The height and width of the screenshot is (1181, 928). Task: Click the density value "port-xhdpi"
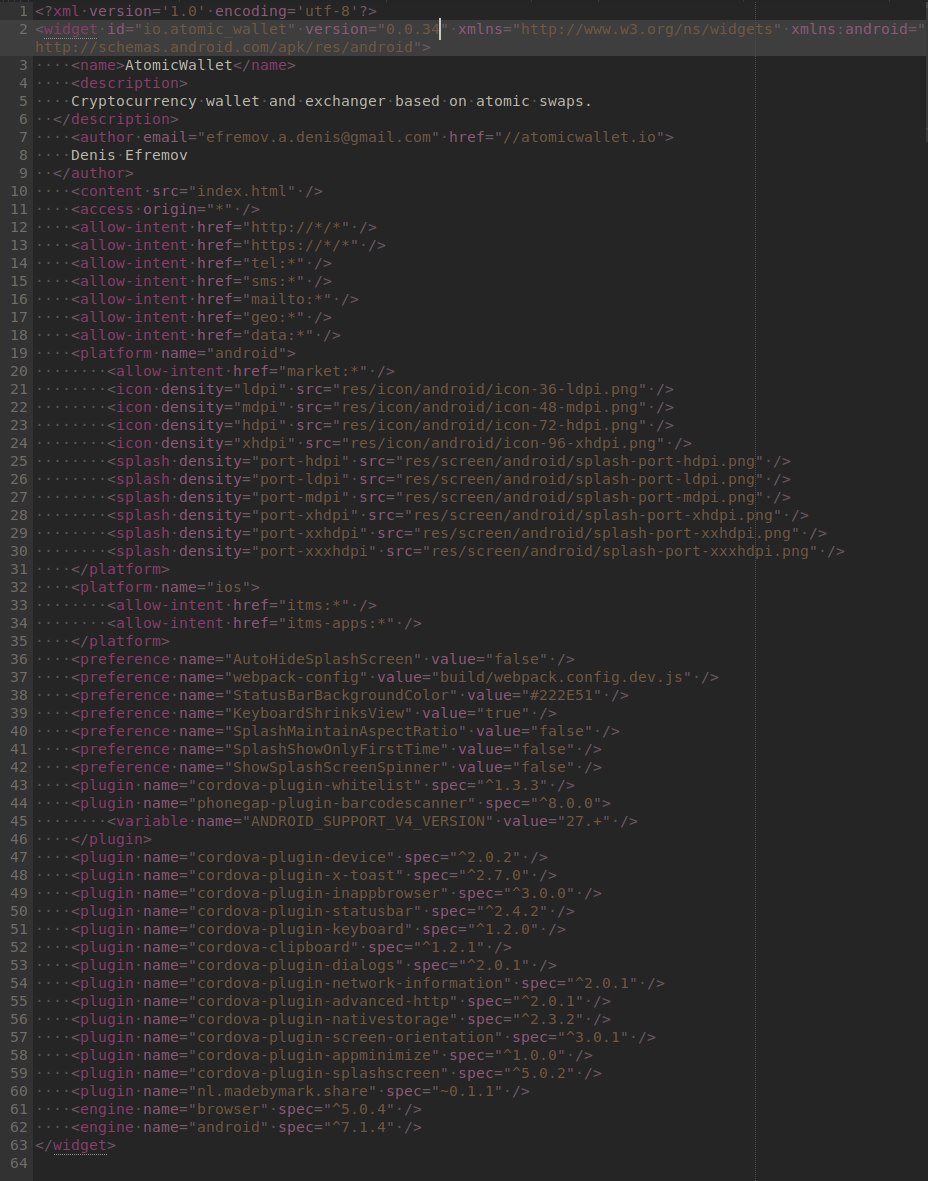click(305, 517)
